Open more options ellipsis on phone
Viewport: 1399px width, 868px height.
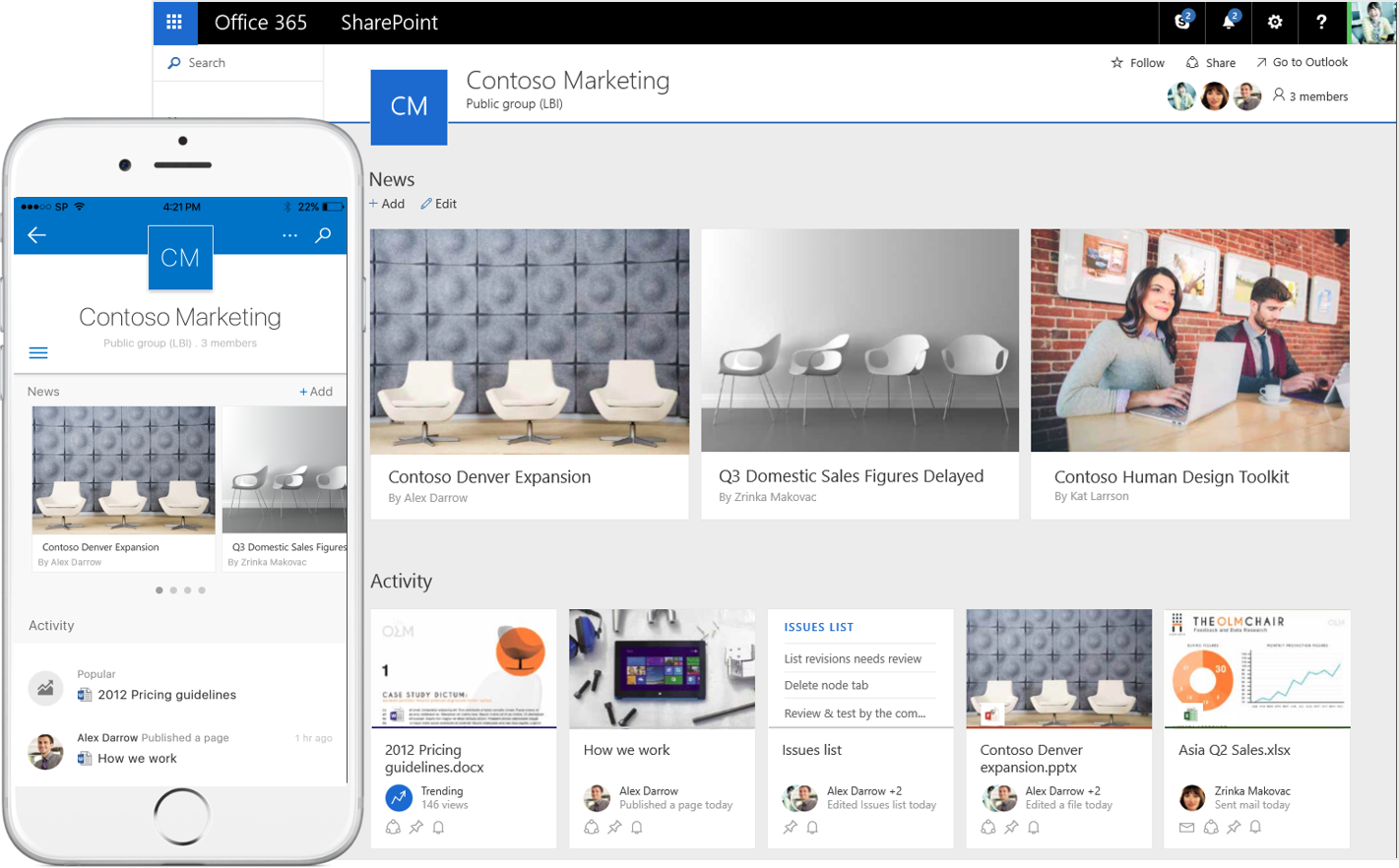point(289,235)
